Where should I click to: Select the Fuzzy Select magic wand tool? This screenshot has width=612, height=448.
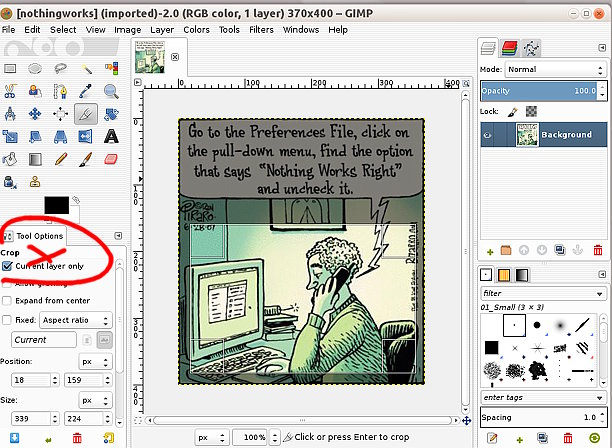pos(86,69)
